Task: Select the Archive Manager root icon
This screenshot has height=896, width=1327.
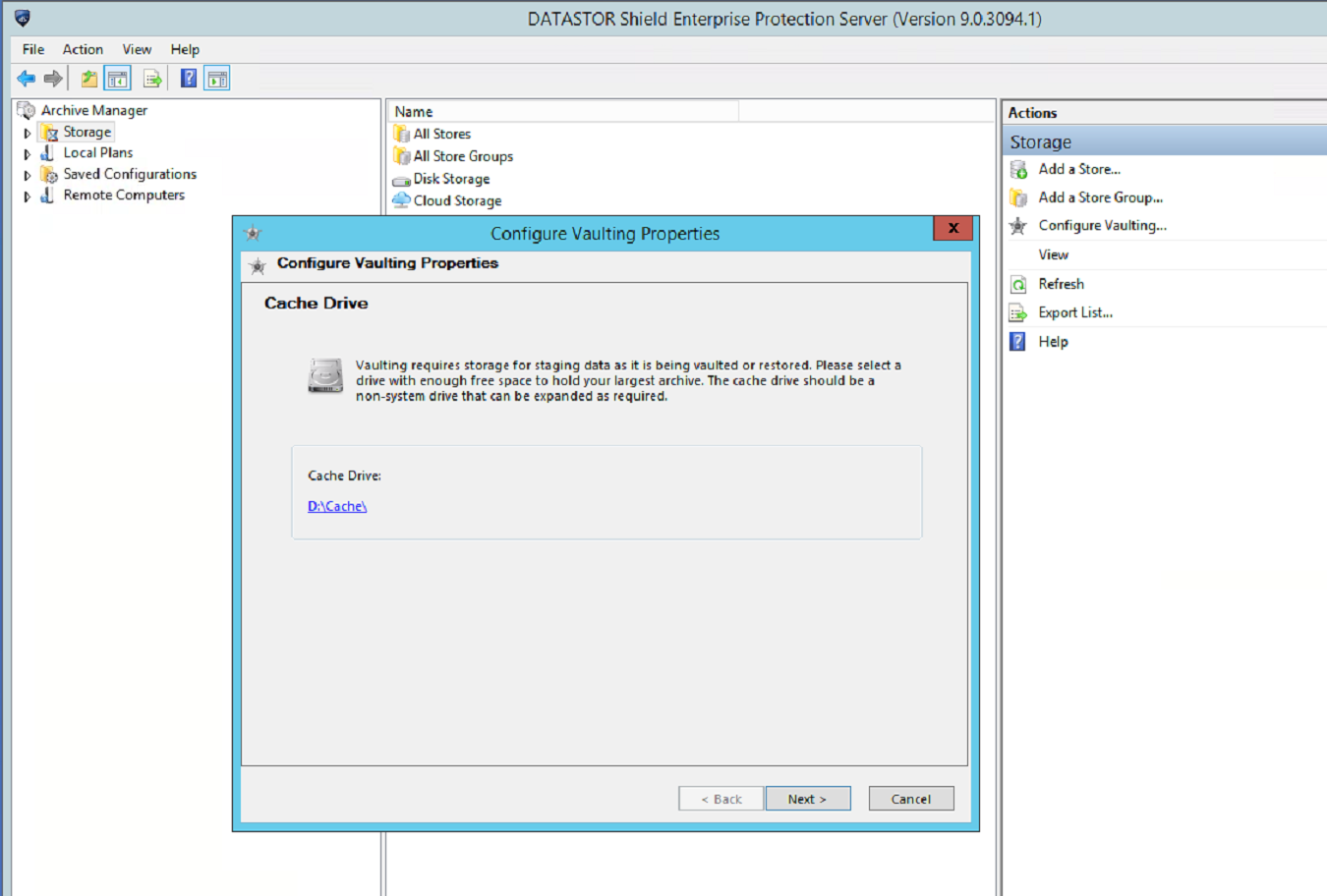Action: pos(27,110)
